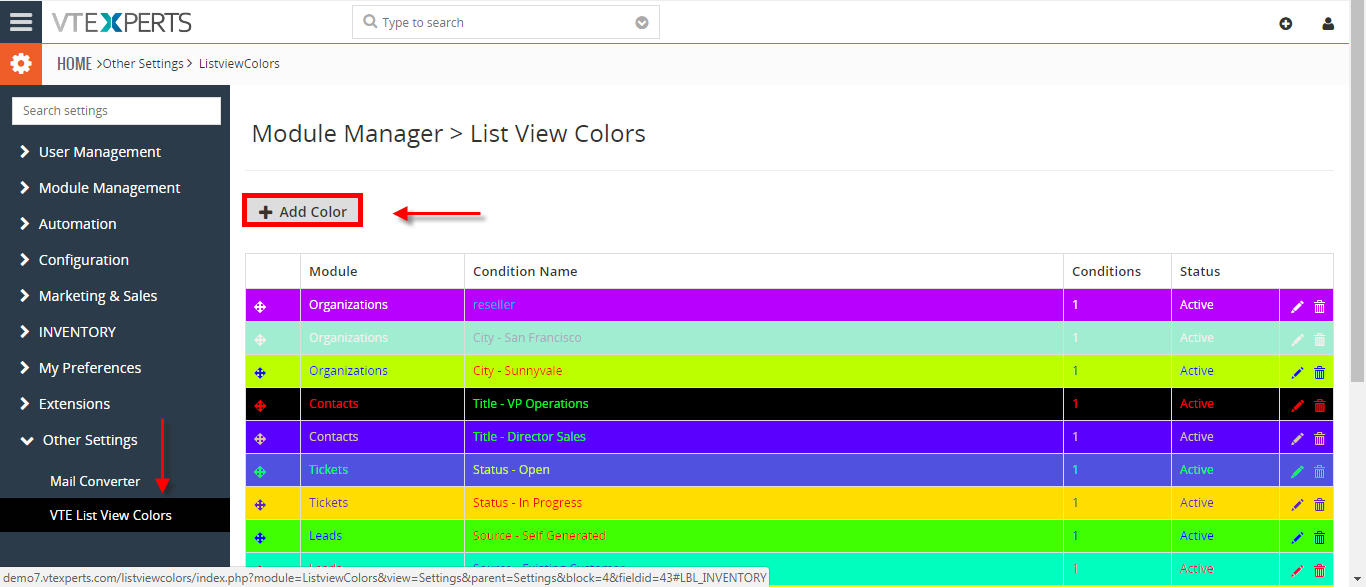The width and height of the screenshot is (1366, 587).
Task: Click move handle of VP Operations row
Action: (260, 405)
